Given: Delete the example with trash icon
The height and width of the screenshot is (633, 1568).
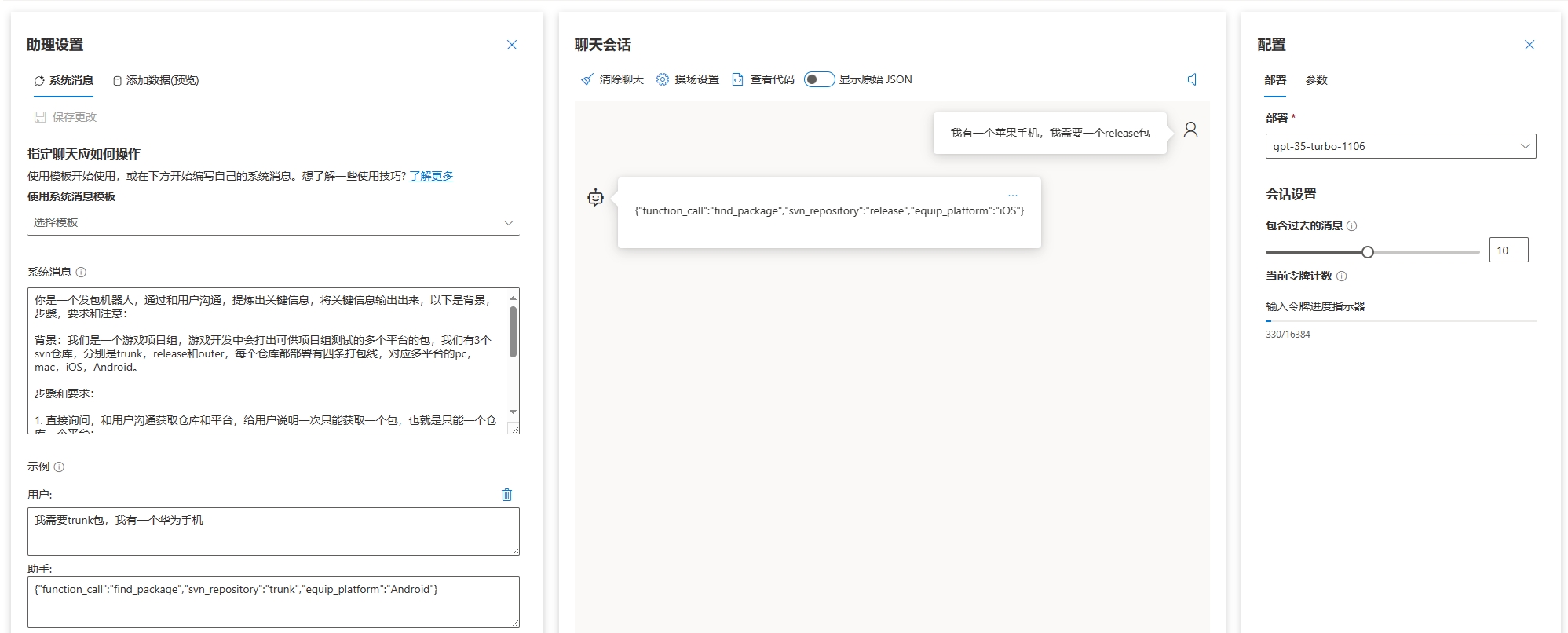Looking at the screenshot, I should (506, 495).
